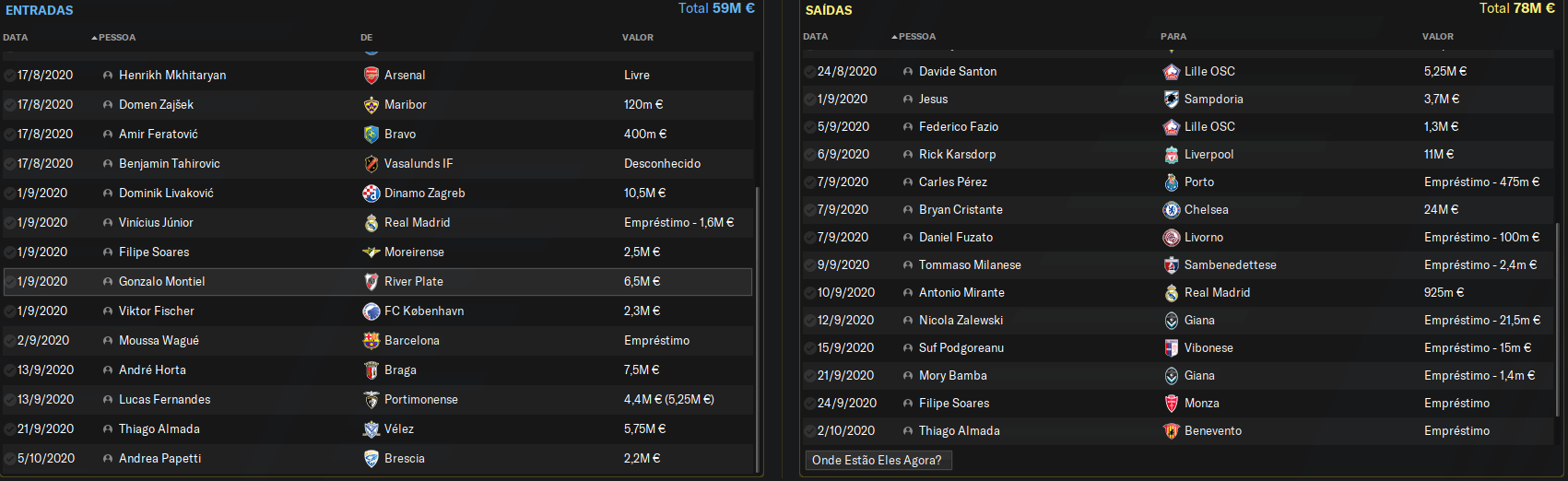The image size is (1568, 481).
Task: Click the Portimonense club badge
Action: [x=371, y=400]
